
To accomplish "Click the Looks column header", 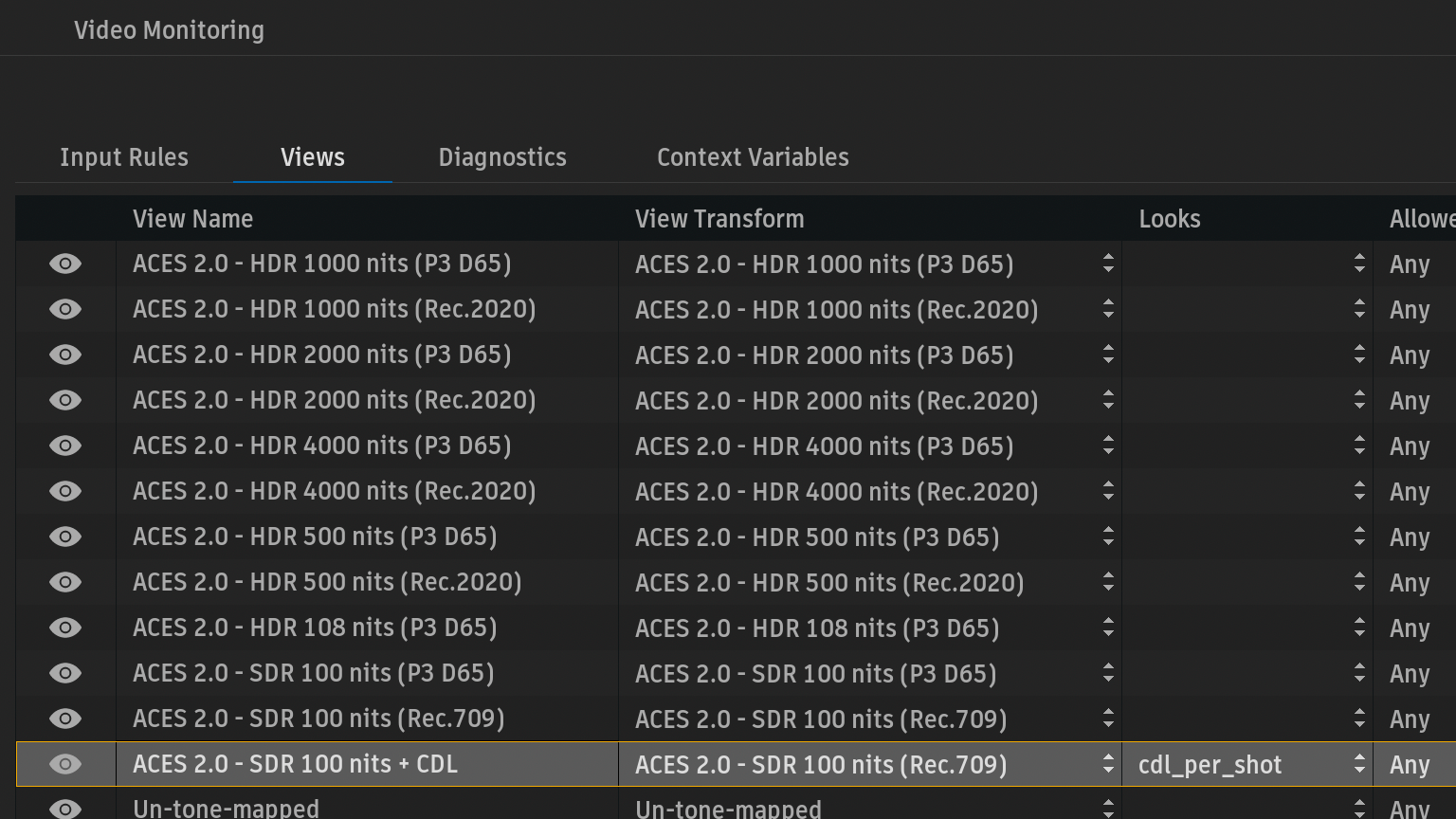I will (1170, 219).
